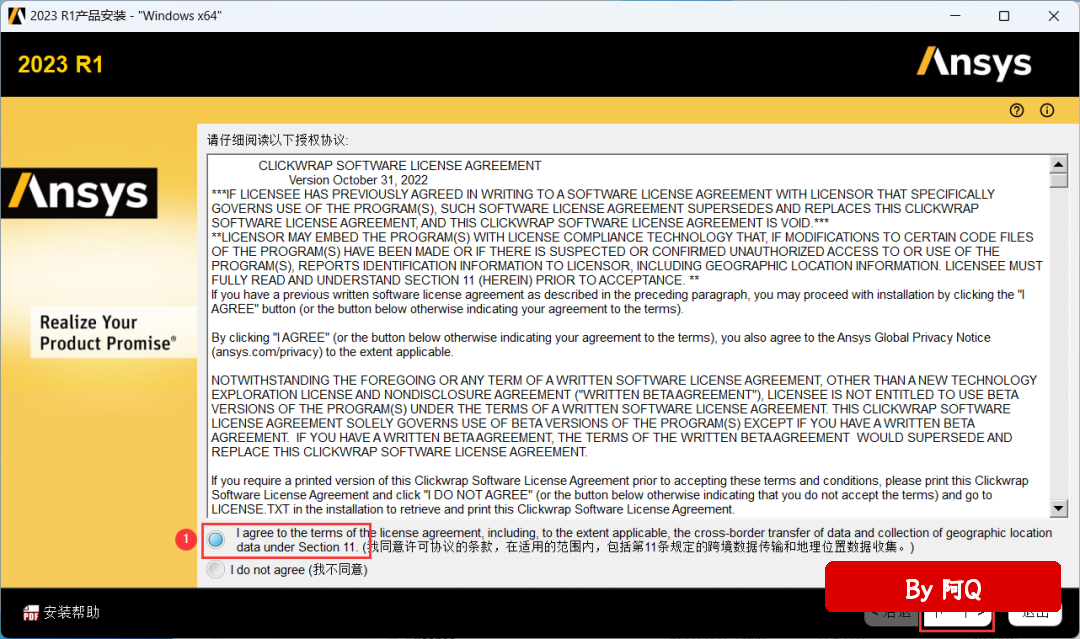Click the question mark help icon
Screen dimensions: 1080x639
1017,111
